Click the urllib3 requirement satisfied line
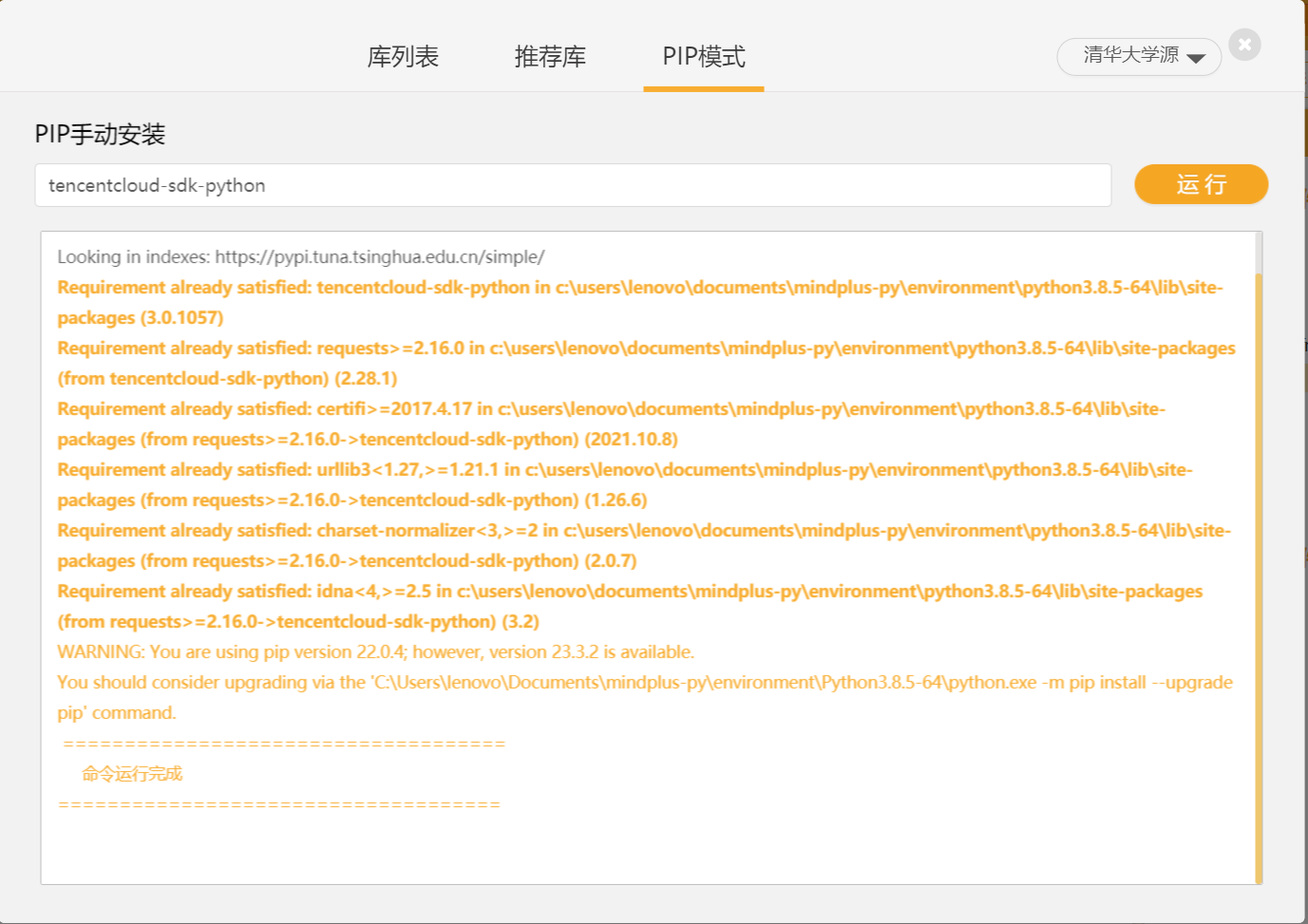The image size is (1308, 924). pyautogui.click(x=625, y=484)
